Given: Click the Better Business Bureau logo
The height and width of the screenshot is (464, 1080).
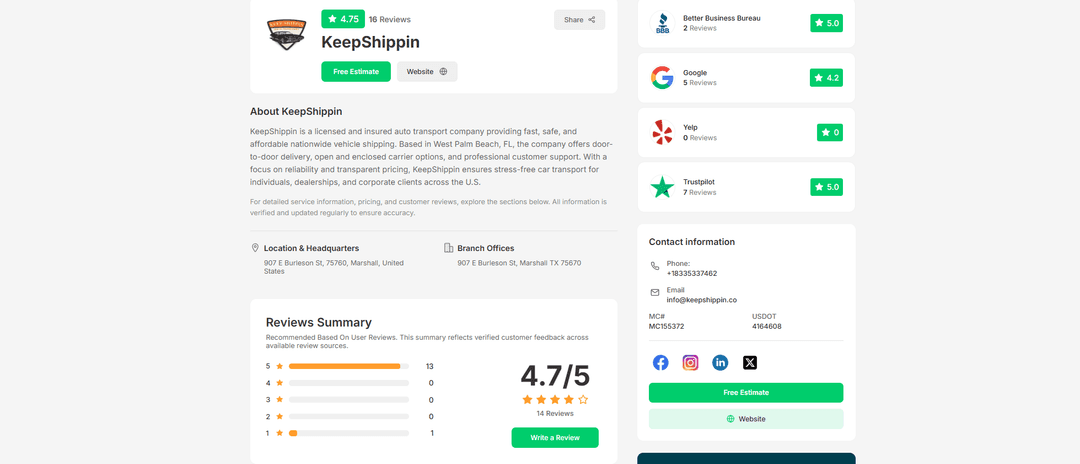Looking at the screenshot, I should [x=662, y=23].
